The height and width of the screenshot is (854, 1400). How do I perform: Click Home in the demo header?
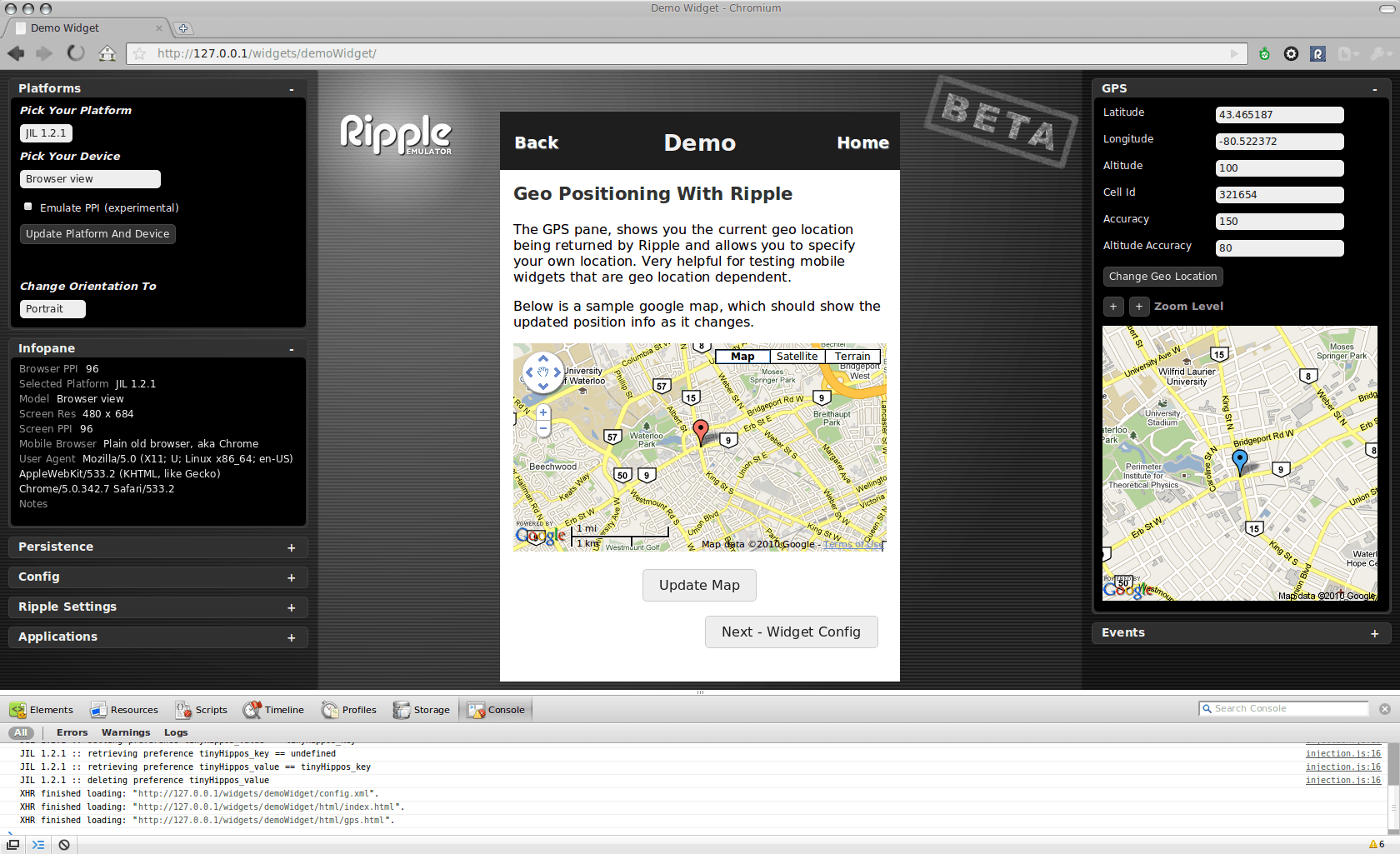[862, 142]
